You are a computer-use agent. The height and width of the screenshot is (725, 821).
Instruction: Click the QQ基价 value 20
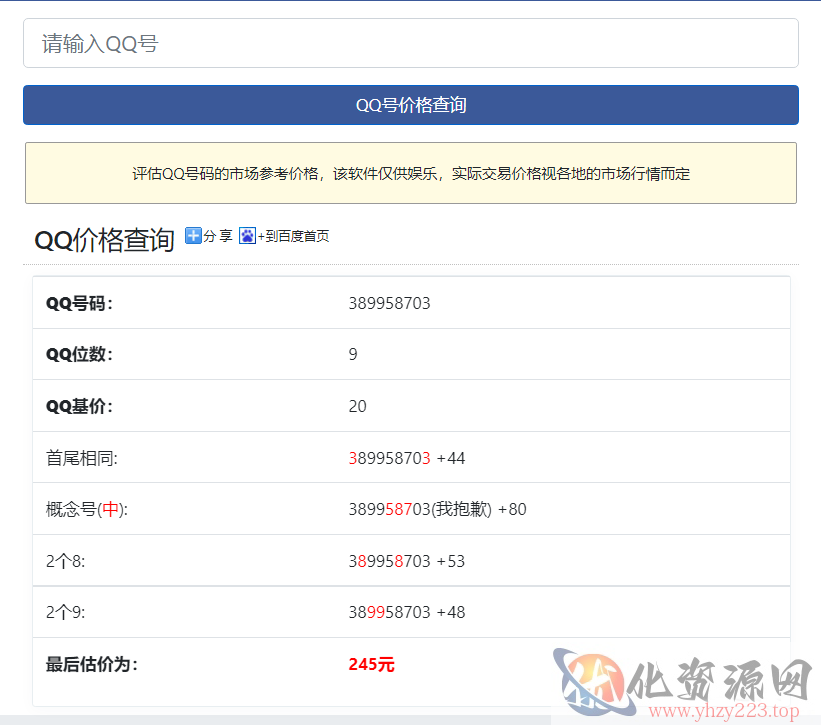pos(358,406)
